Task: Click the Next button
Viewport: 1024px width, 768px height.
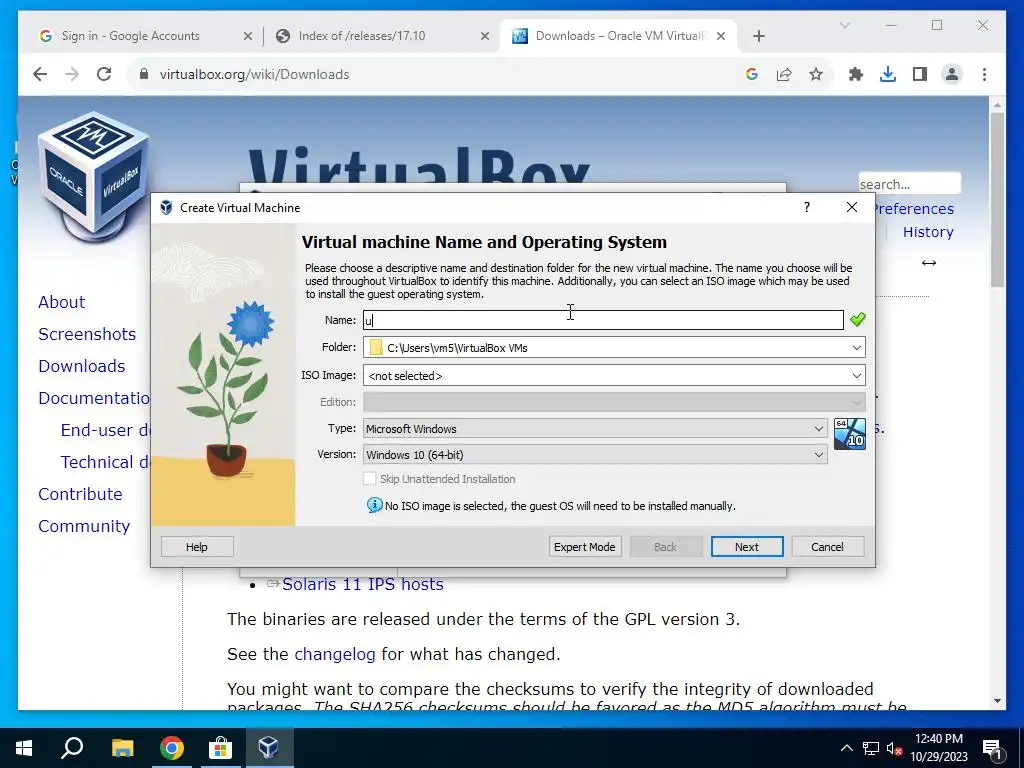Action: (x=746, y=547)
